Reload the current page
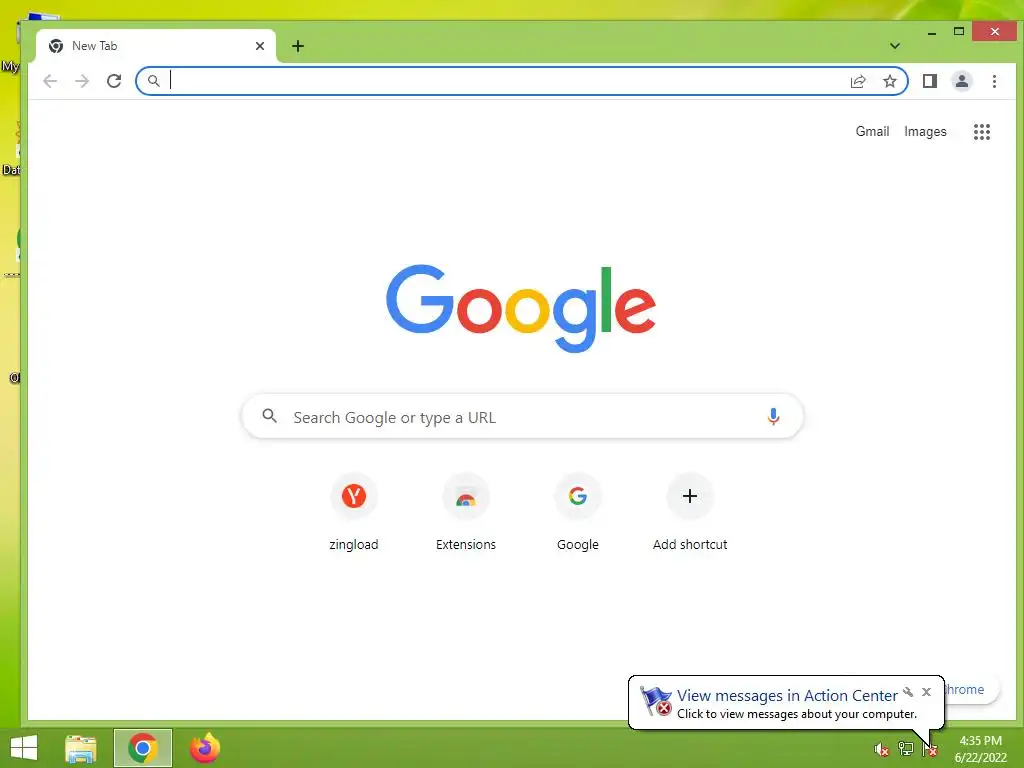The image size is (1024, 768). tap(114, 81)
